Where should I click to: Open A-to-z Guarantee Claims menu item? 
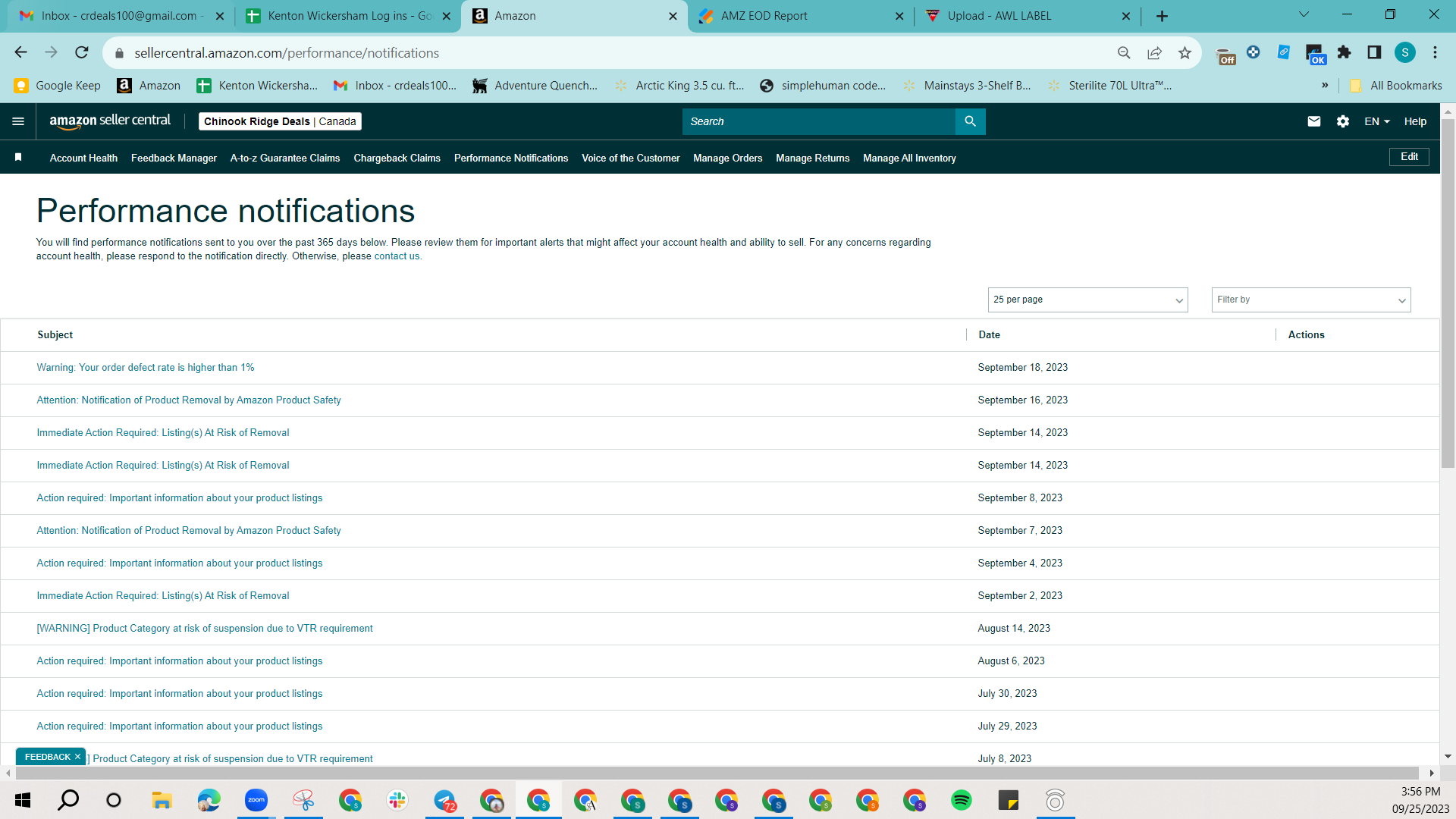285,158
